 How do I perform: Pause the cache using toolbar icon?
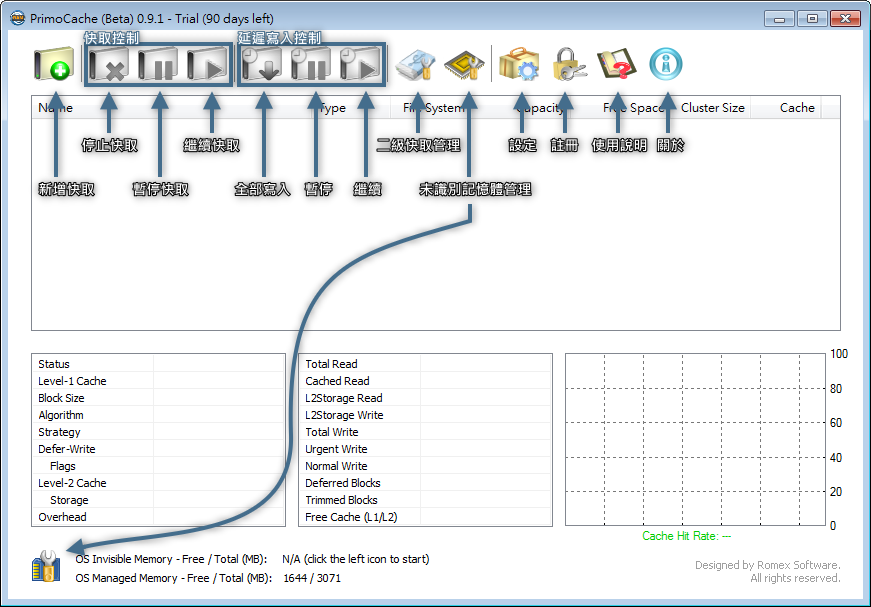[158, 64]
